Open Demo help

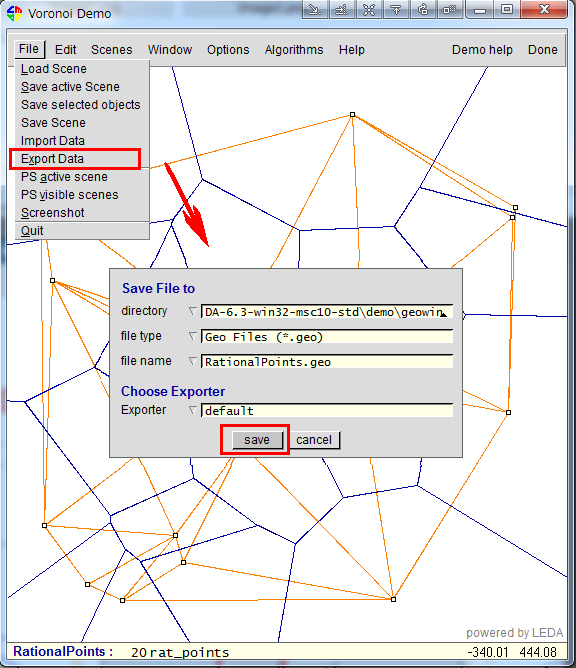pos(482,50)
